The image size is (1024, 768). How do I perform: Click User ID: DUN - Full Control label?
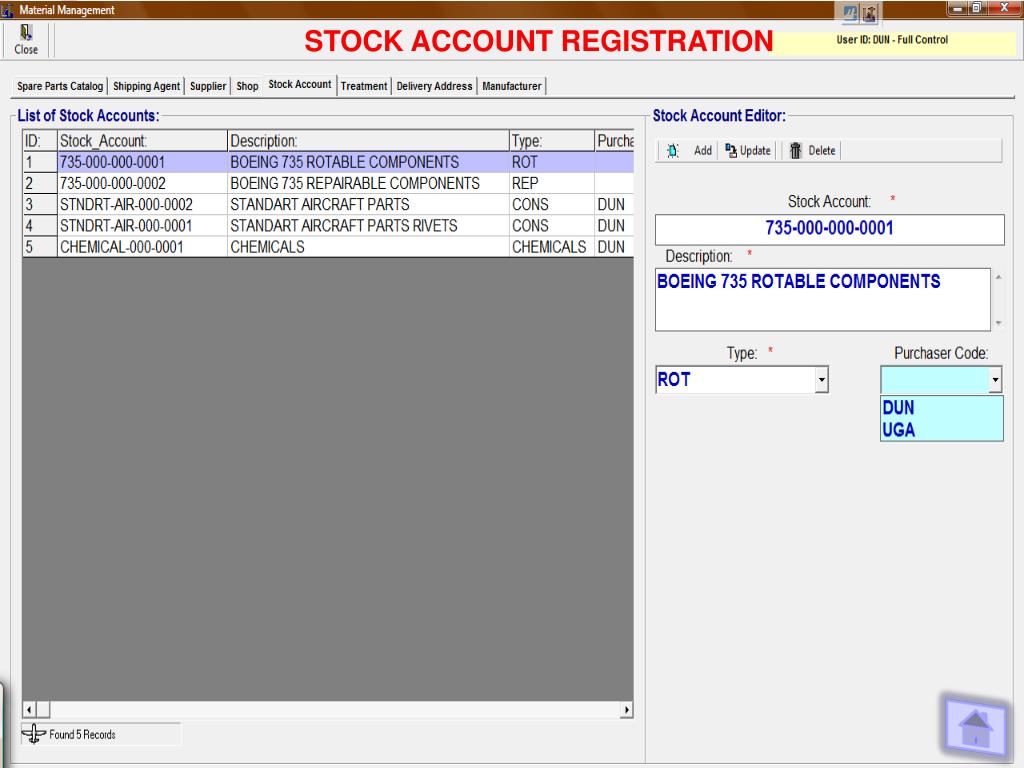tap(892, 40)
